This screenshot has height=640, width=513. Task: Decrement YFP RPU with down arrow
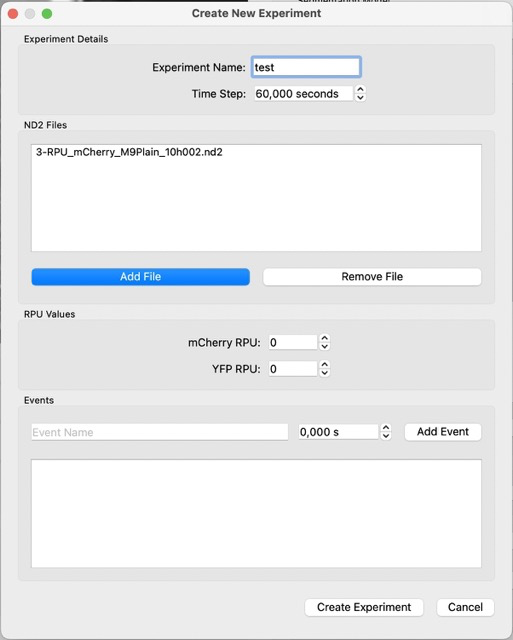tap(324, 373)
